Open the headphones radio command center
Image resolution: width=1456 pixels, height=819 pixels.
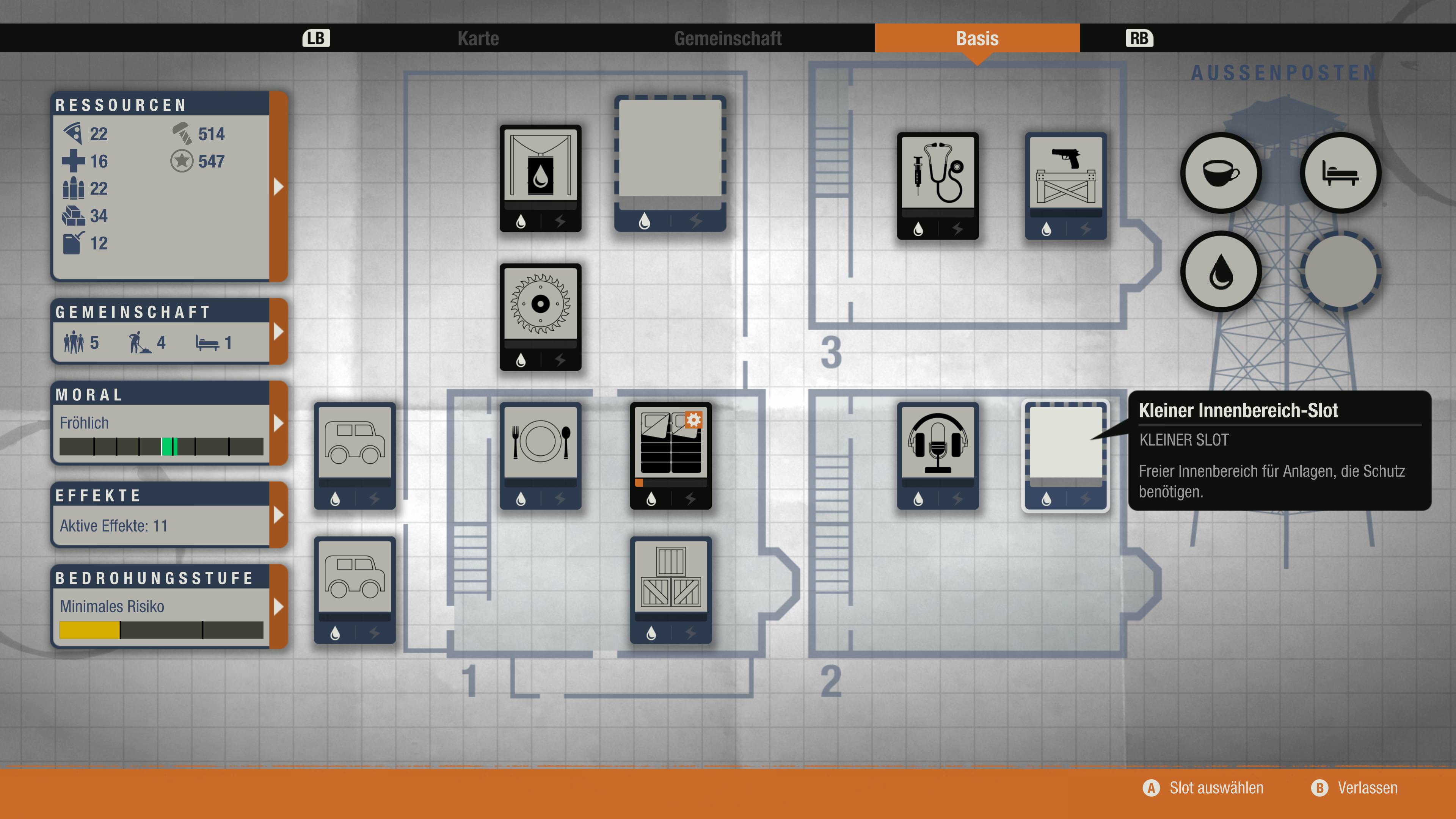tap(938, 455)
